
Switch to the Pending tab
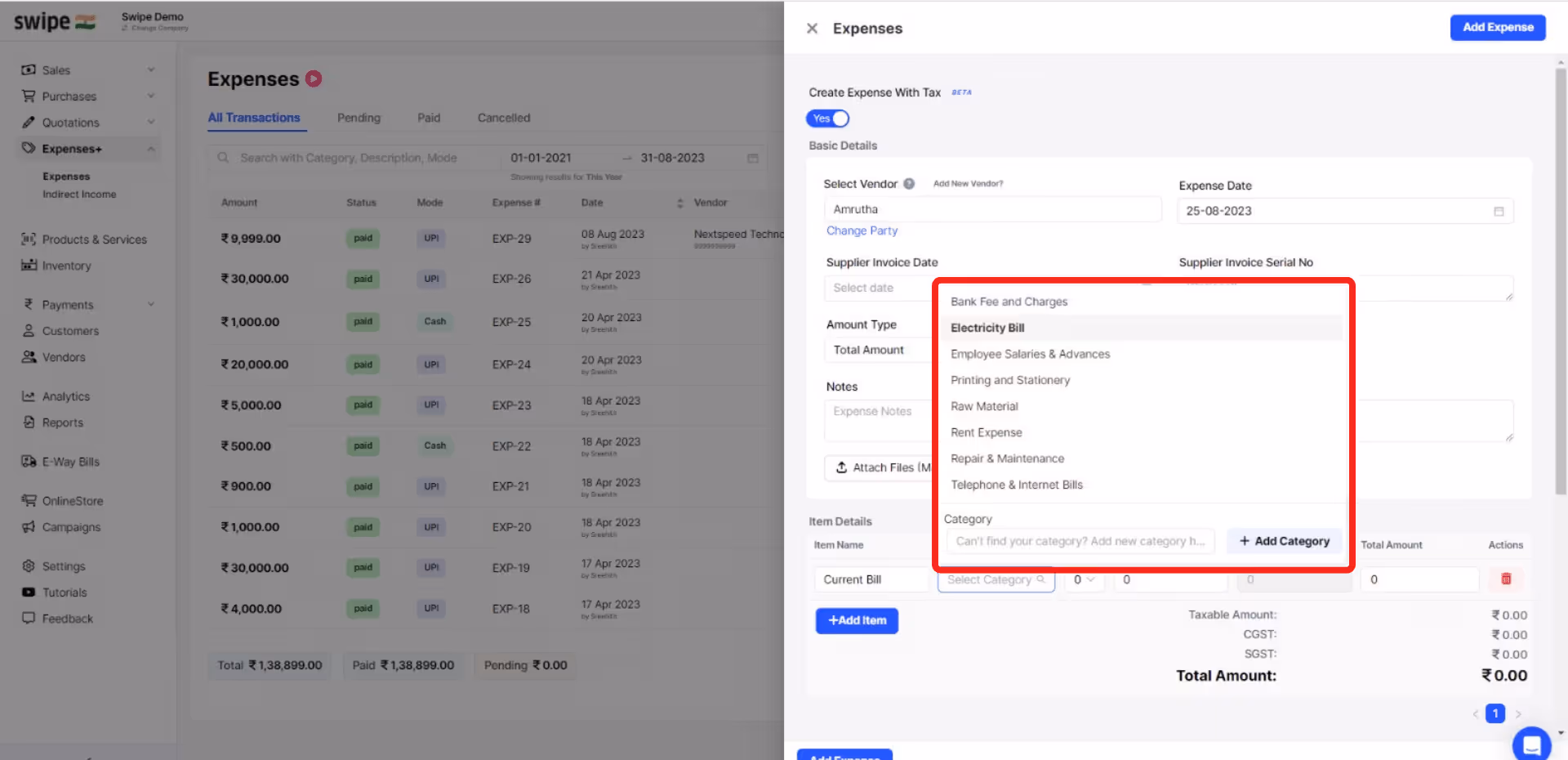point(359,118)
